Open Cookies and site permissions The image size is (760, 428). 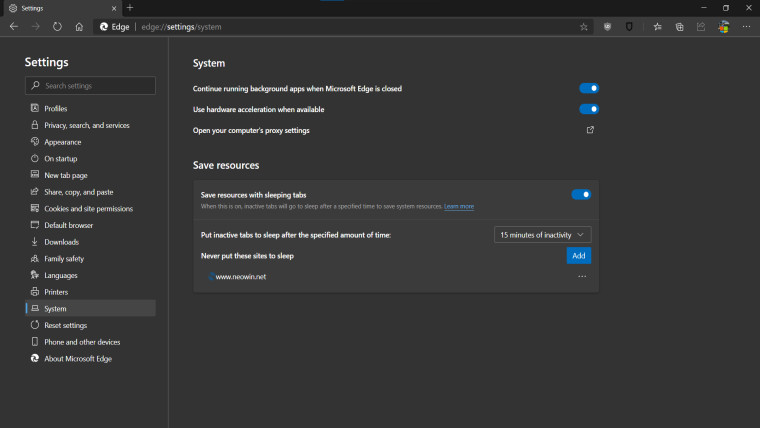90,208
